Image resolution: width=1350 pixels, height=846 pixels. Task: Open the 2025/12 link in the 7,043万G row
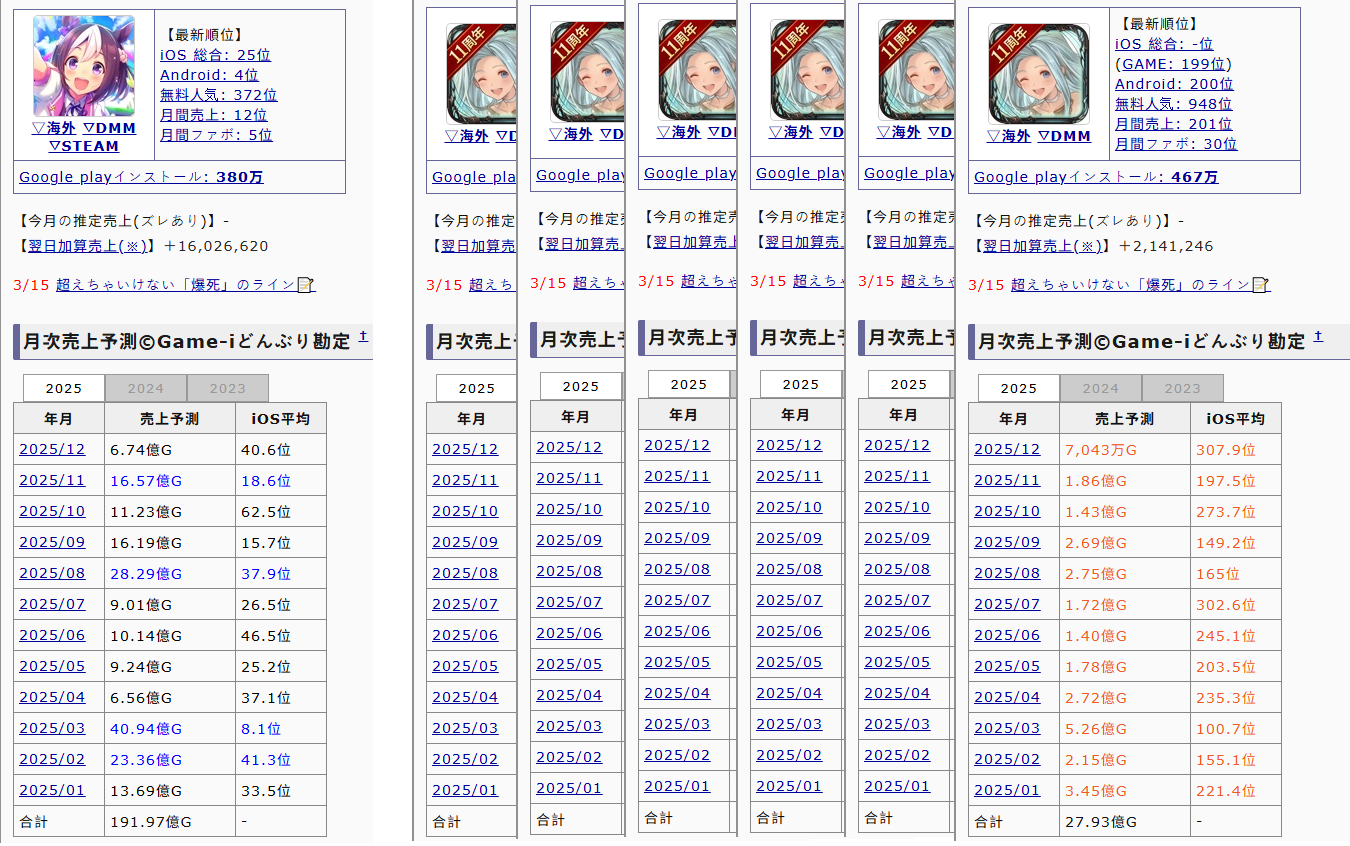1007,450
